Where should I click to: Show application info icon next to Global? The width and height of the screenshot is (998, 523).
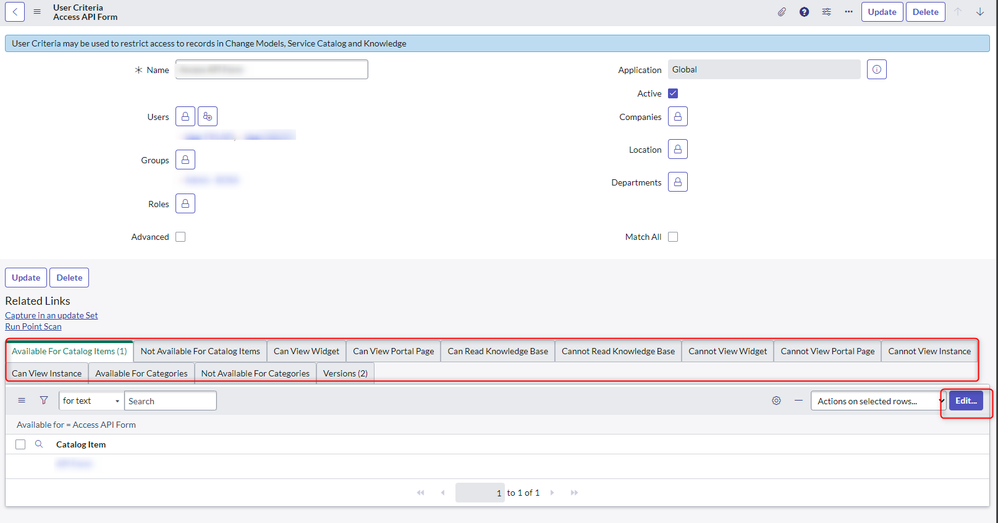click(x=876, y=69)
